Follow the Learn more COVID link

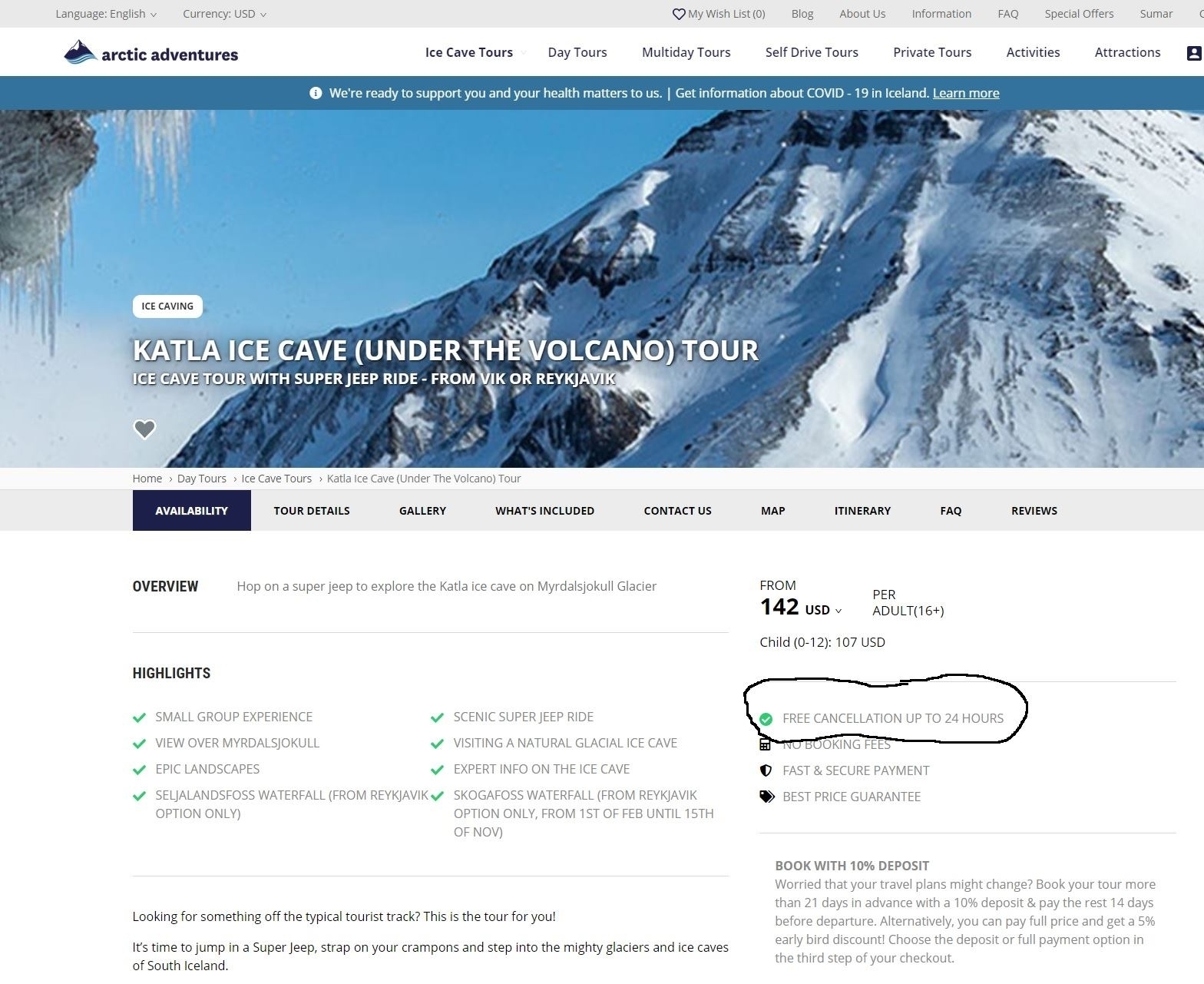(966, 93)
